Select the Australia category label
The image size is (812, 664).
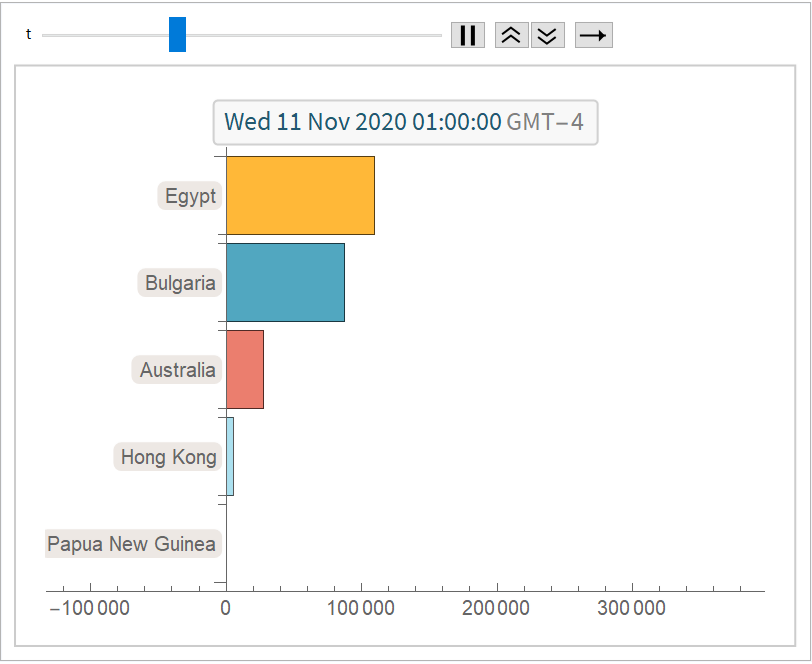[177, 370]
